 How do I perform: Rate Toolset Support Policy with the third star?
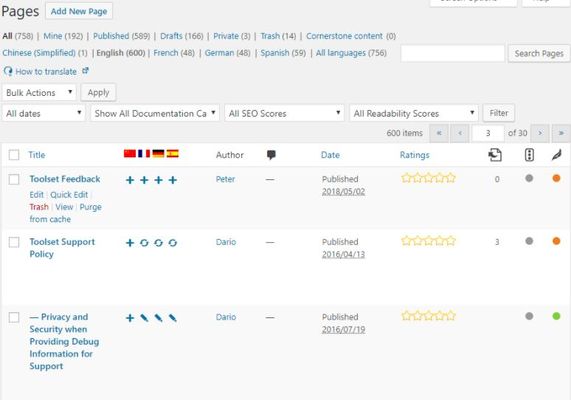(429, 241)
